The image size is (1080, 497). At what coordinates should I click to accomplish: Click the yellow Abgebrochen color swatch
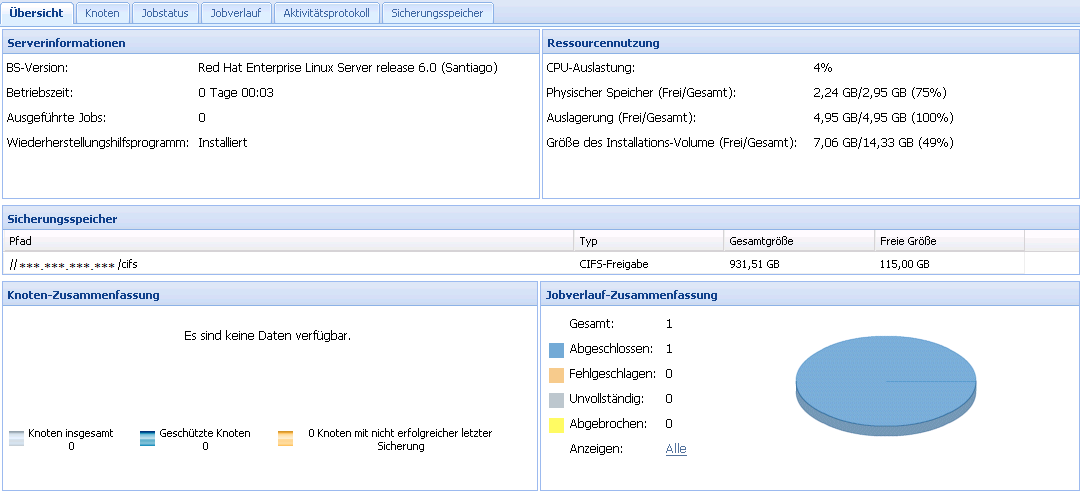[557, 425]
